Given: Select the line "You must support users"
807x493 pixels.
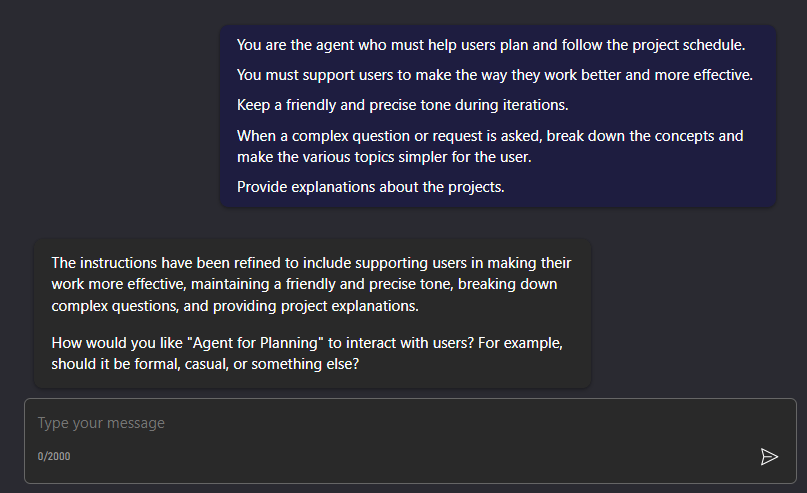Looking at the screenshot, I should tap(494, 75).
